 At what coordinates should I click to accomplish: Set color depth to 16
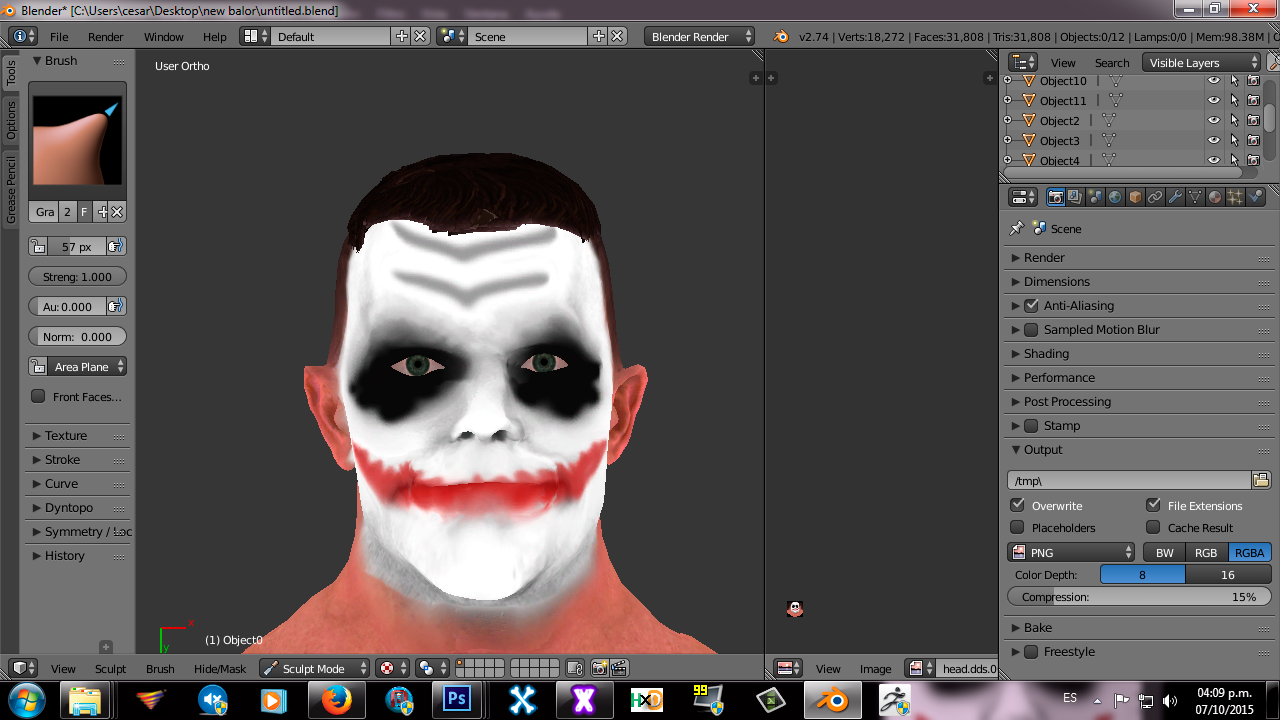click(1228, 574)
